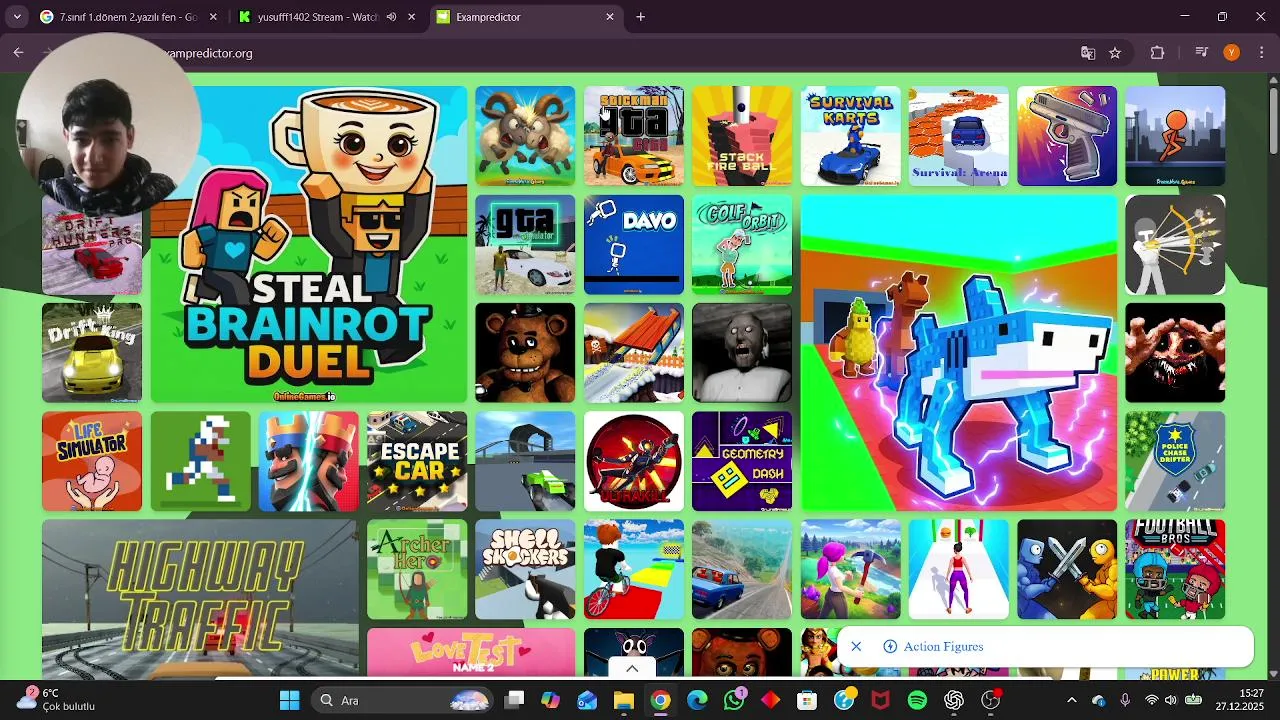1280x720 pixels.
Task: Open the pixel football runner game tile
Action: click(x=200, y=461)
